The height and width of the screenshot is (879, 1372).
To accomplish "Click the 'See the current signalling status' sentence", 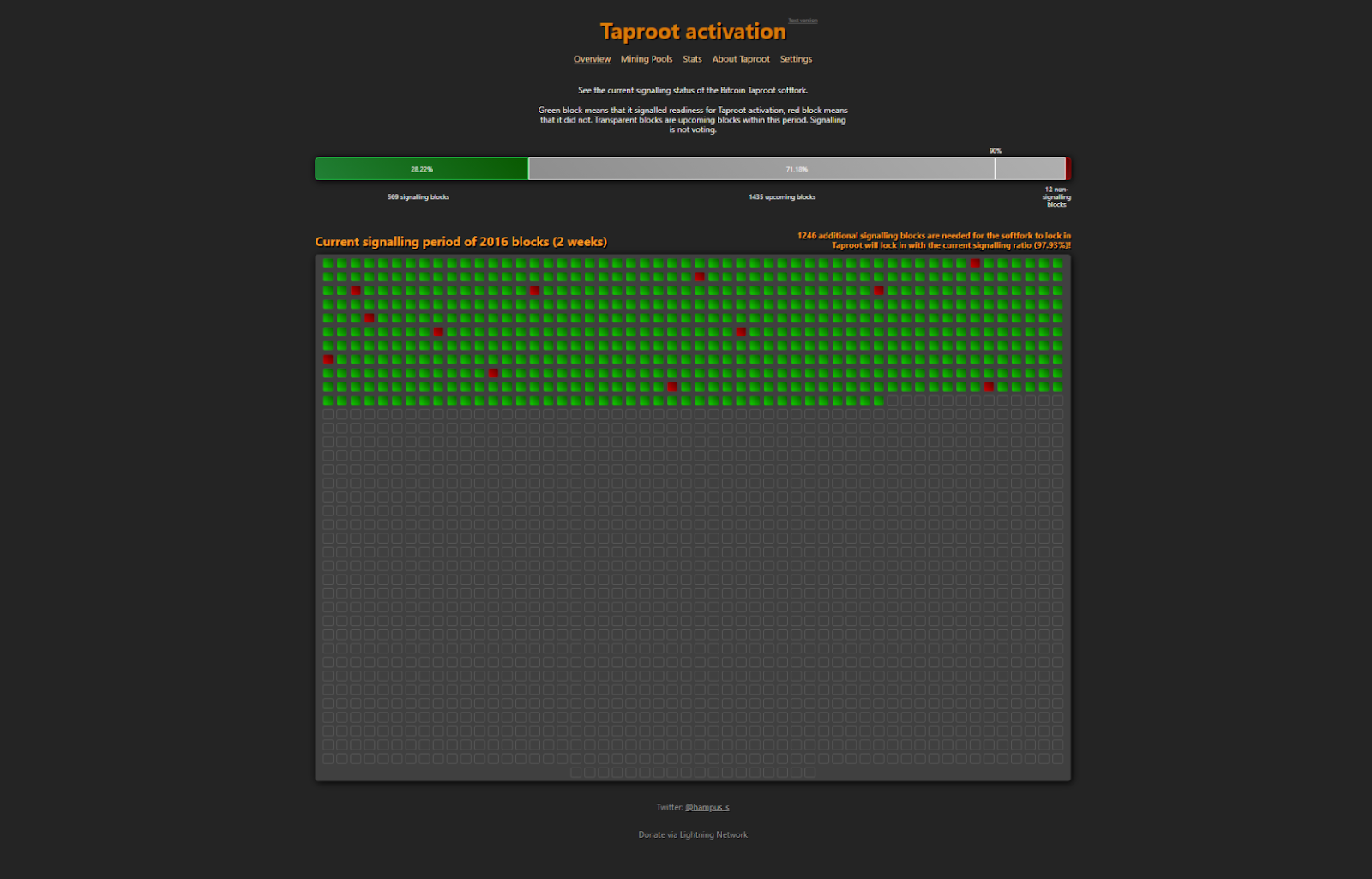I will [x=693, y=90].
